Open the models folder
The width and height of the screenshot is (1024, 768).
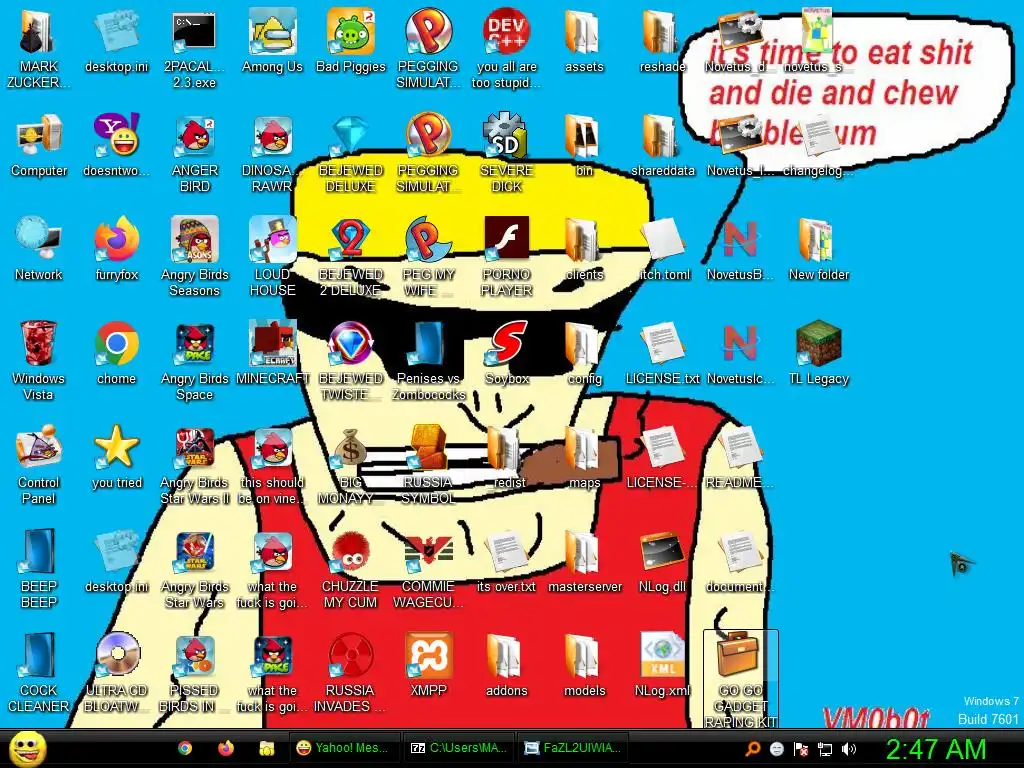point(584,664)
